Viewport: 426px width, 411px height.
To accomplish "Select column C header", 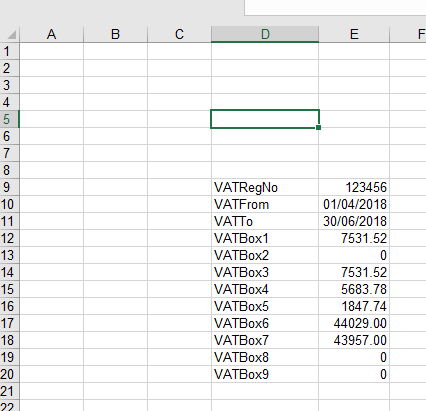I will pos(179,34).
